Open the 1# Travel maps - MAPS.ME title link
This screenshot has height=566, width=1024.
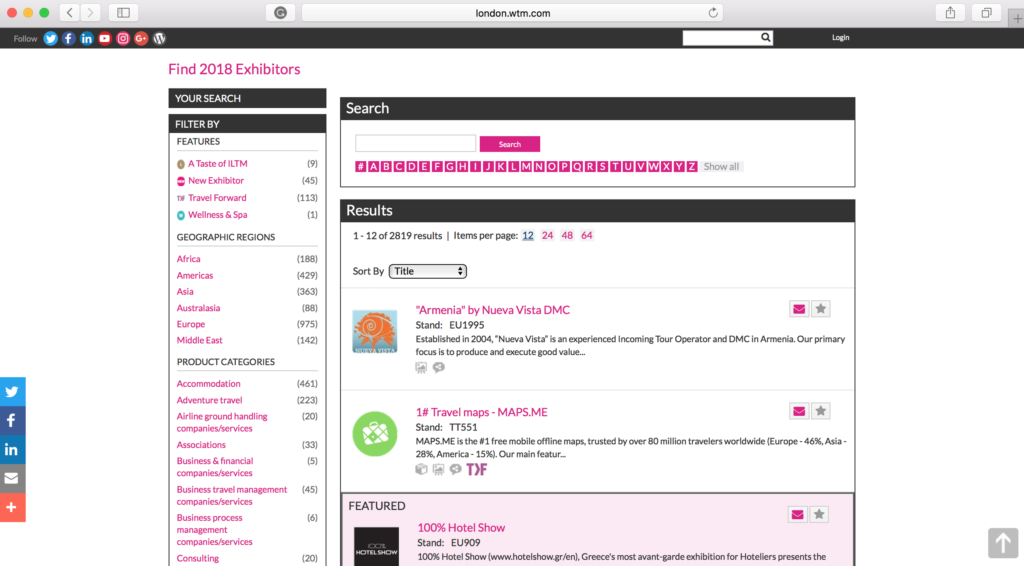[481, 413]
